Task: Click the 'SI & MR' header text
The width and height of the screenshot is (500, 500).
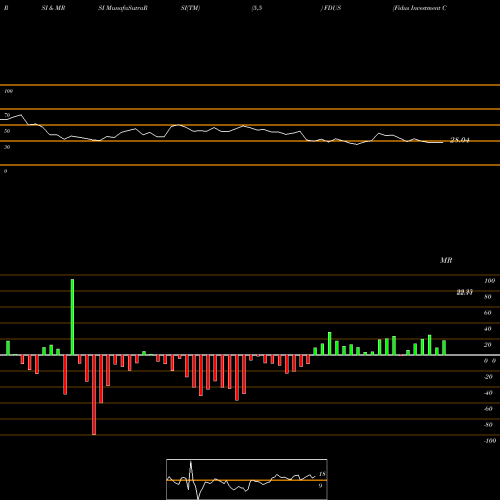Action: click(53, 8)
